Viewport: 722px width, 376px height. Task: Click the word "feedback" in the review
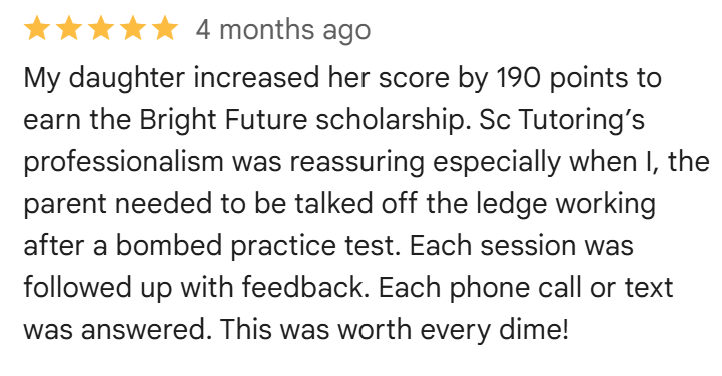303,288
